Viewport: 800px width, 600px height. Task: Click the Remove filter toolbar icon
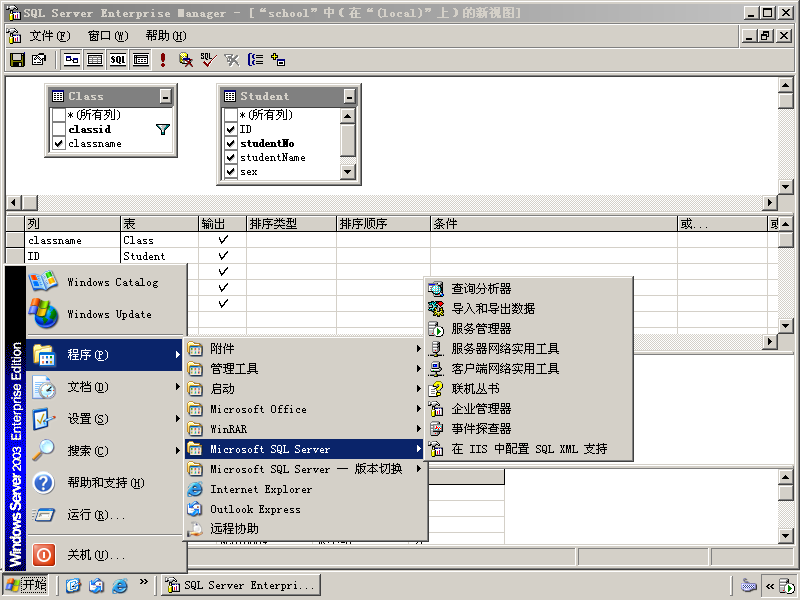(232, 60)
